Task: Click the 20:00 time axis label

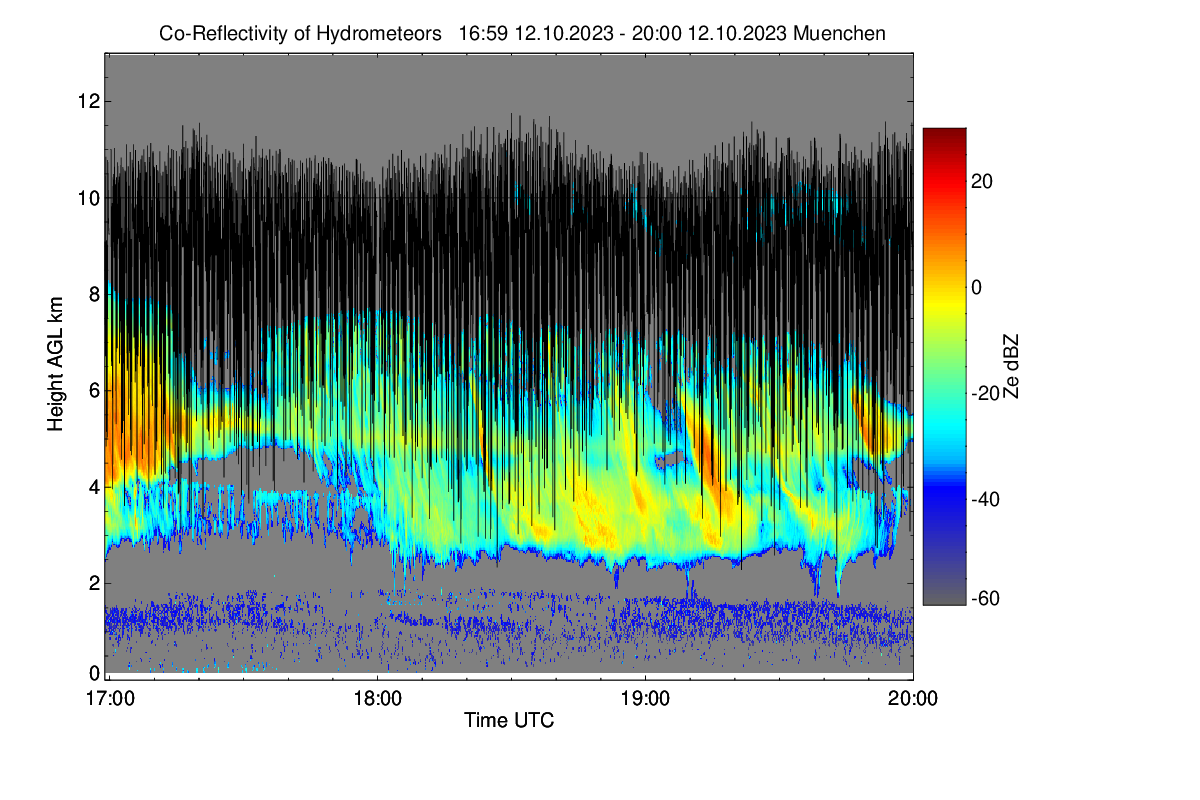Action: pos(913,699)
